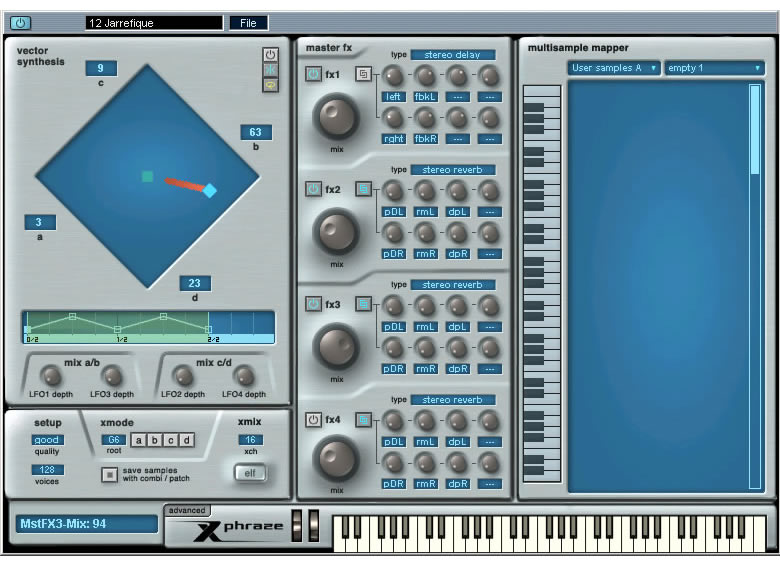The image size is (780, 566).
Task: Click the fx1 rght delay knob
Action: click(x=393, y=118)
